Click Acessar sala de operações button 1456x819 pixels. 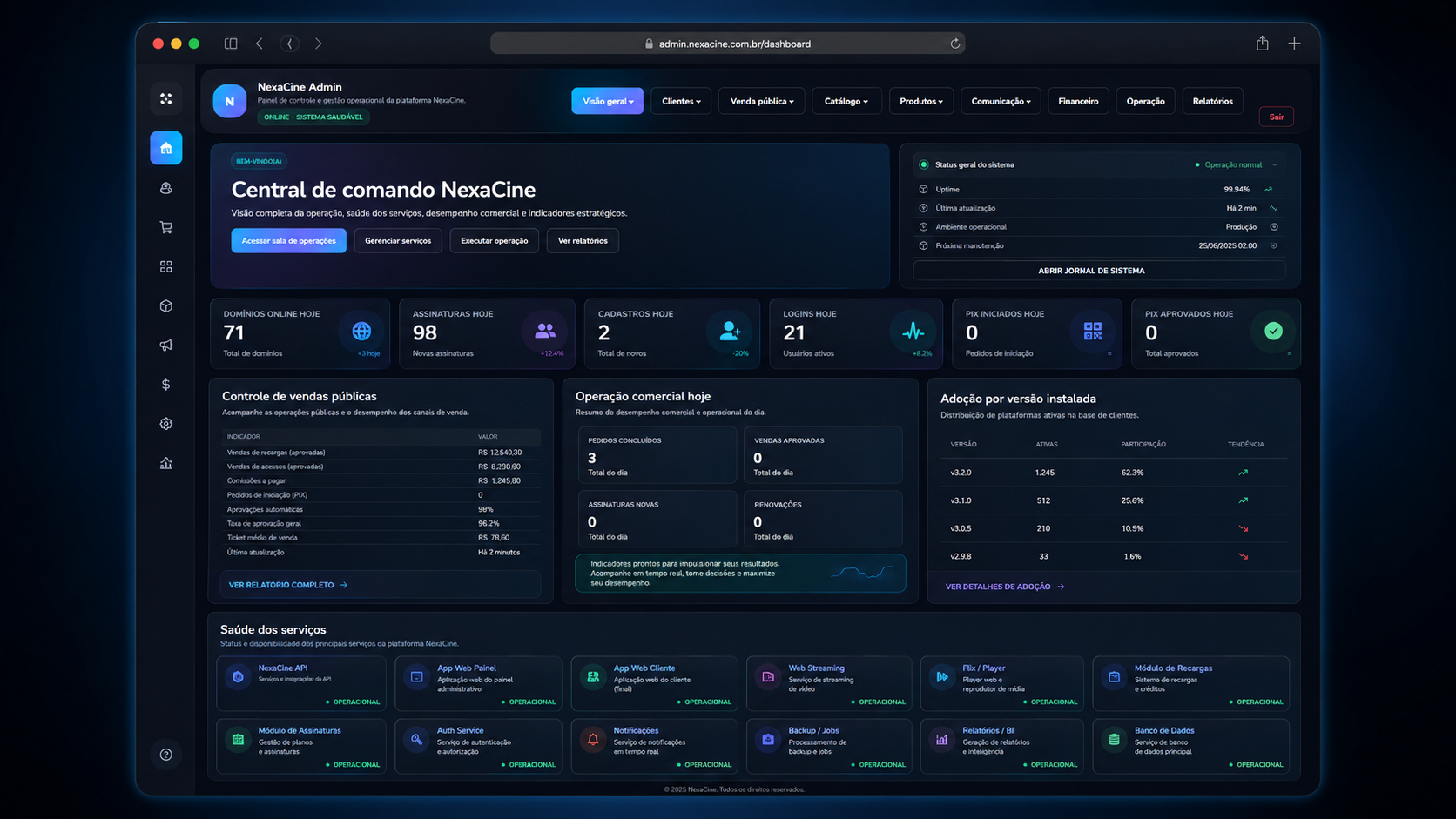tap(288, 240)
